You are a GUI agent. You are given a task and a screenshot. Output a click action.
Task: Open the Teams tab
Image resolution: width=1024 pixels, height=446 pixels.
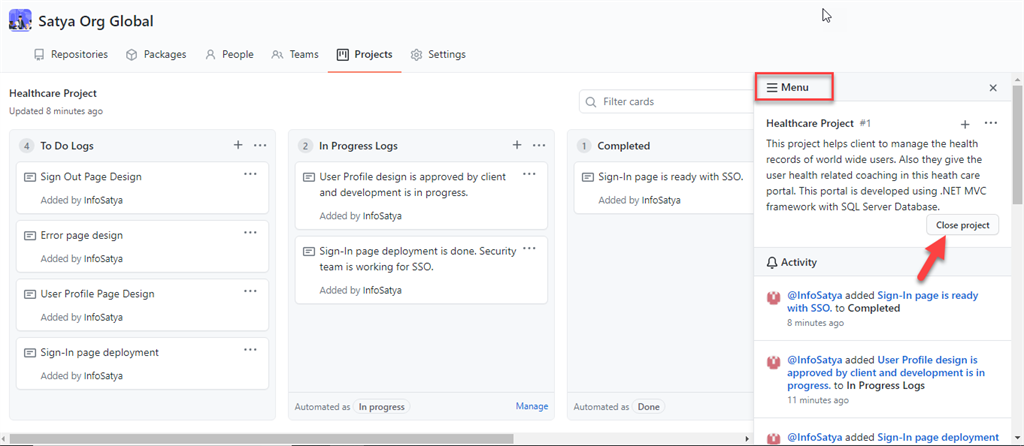pyautogui.click(x=295, y=54)
